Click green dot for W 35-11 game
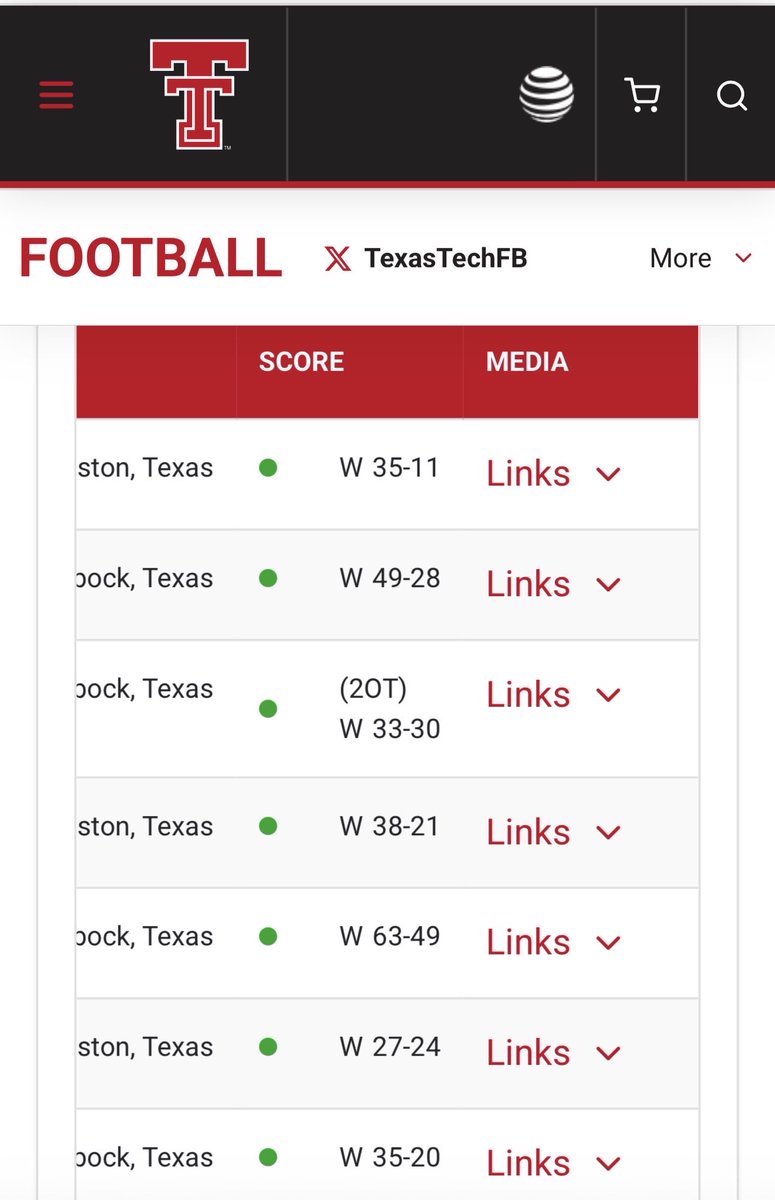Viewport: 775px width, 1200px height. pyautogui.click(x=268, y=467)
